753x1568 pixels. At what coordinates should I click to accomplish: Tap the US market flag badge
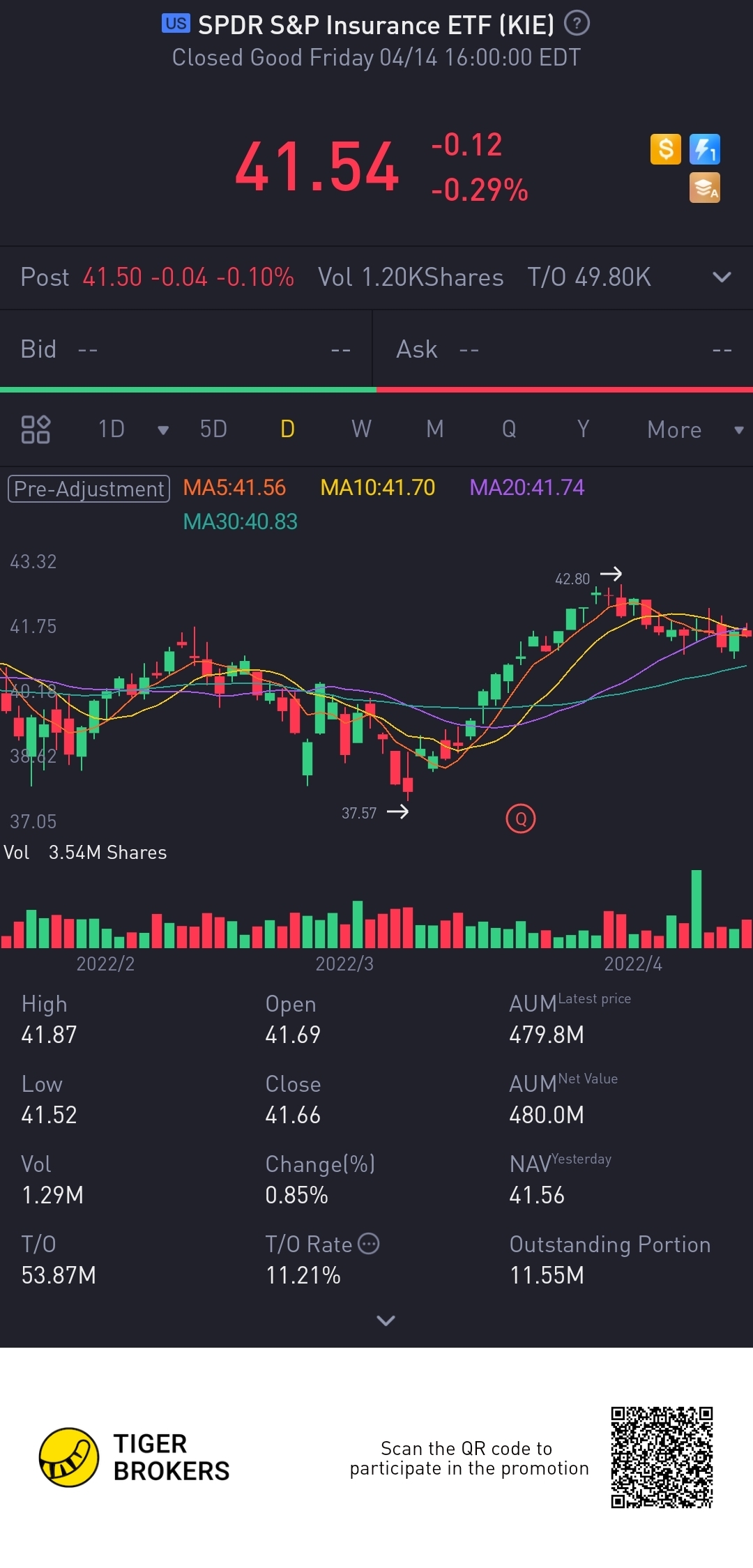point(176,24)
